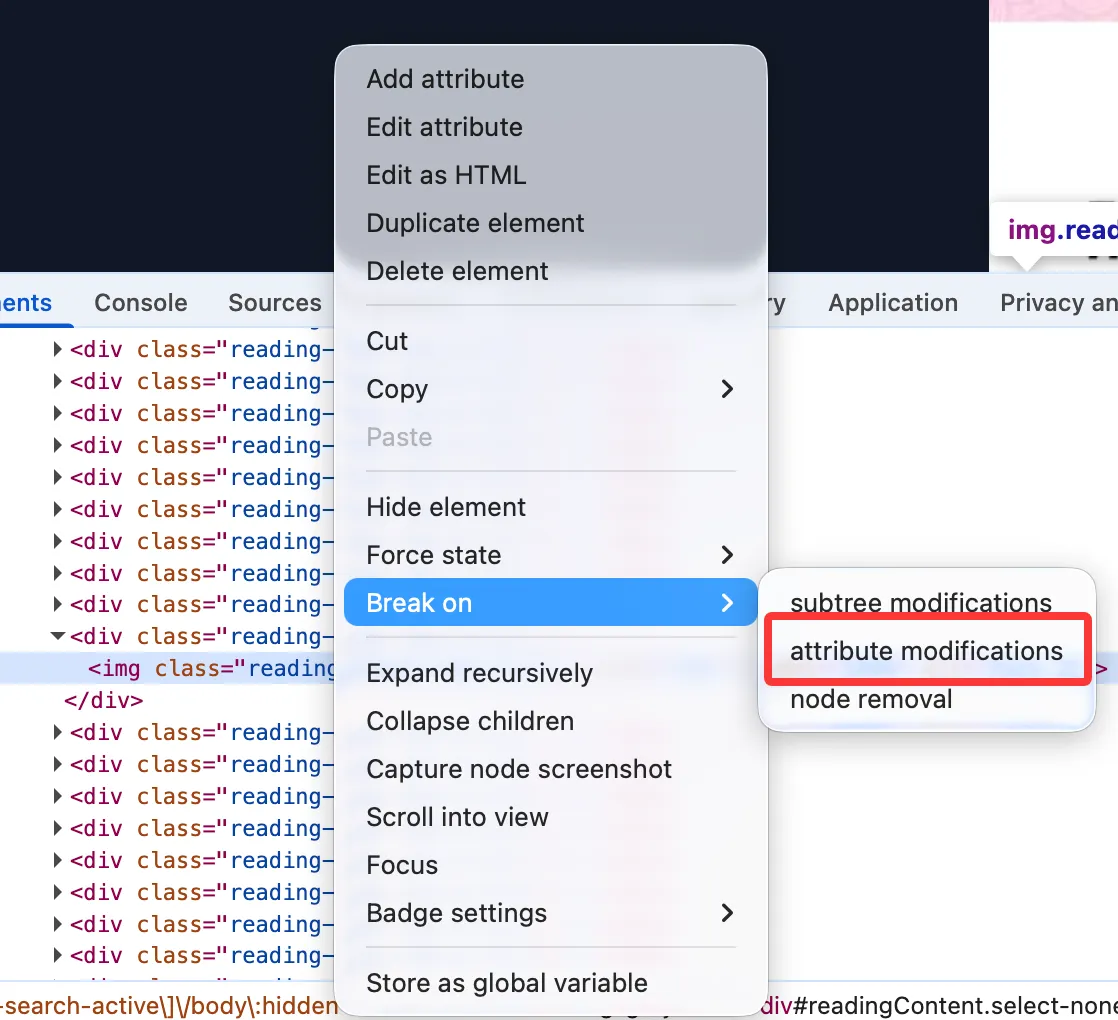Click 'Hide element' menu entry
1118x1020 pixels.
pyautogui.click(x=446, y=507)
